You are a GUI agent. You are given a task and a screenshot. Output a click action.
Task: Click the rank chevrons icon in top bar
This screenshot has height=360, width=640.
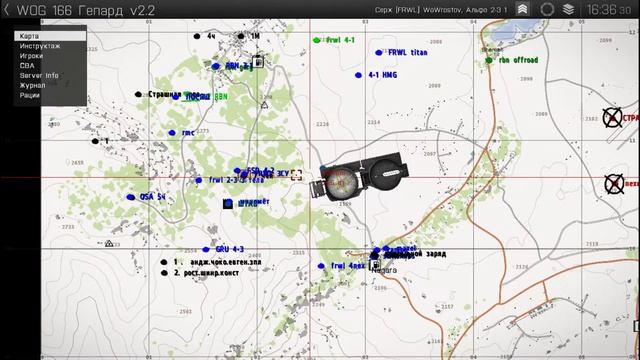coord(522,9)
